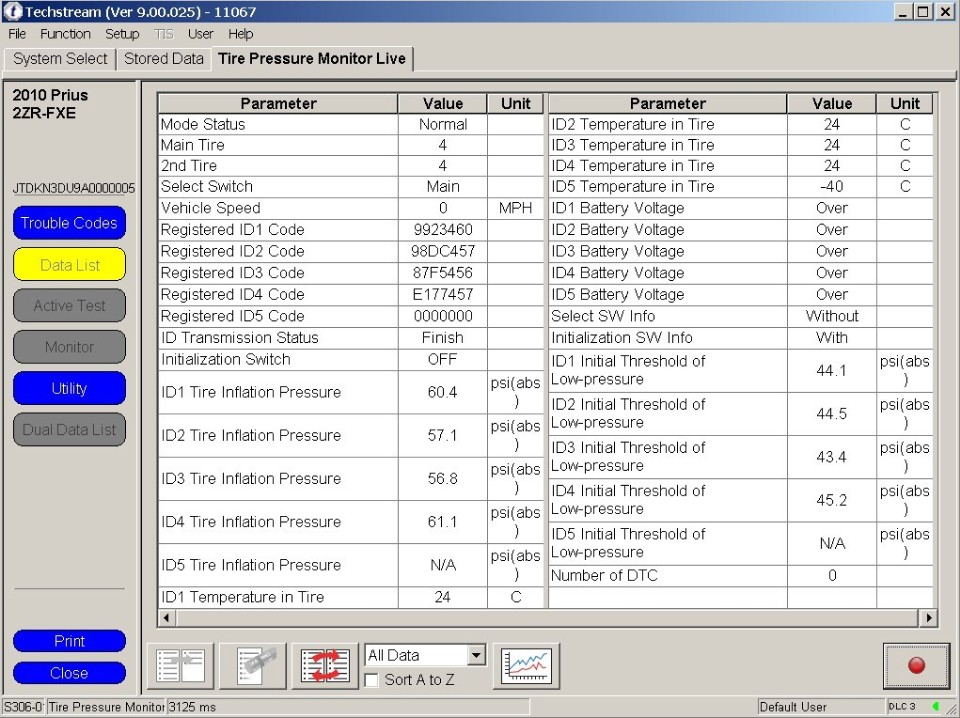Click the ID2 Initial Threshold value 44.5
This screenshot has height=718, width=960.
click(x=831, y=414)
